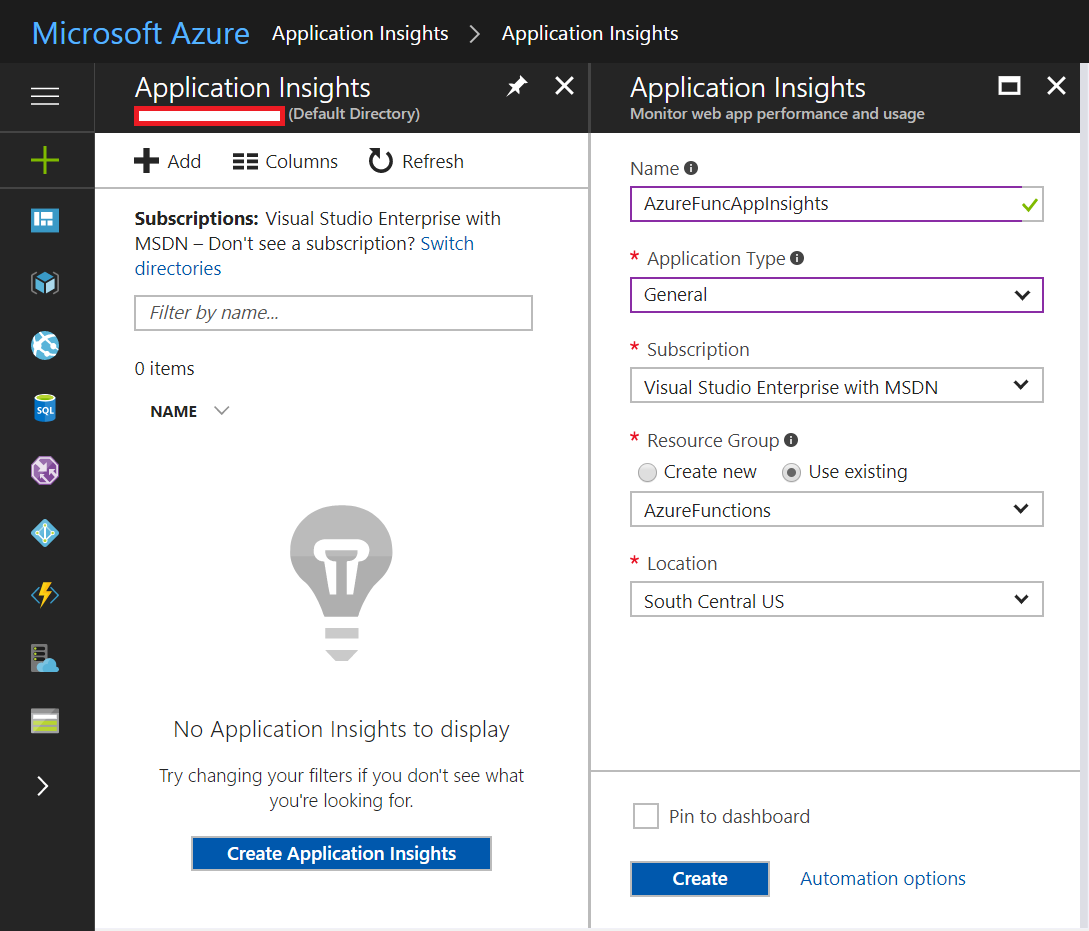
Task: Click the green plus New resource icon
Action: coord(45,160)
